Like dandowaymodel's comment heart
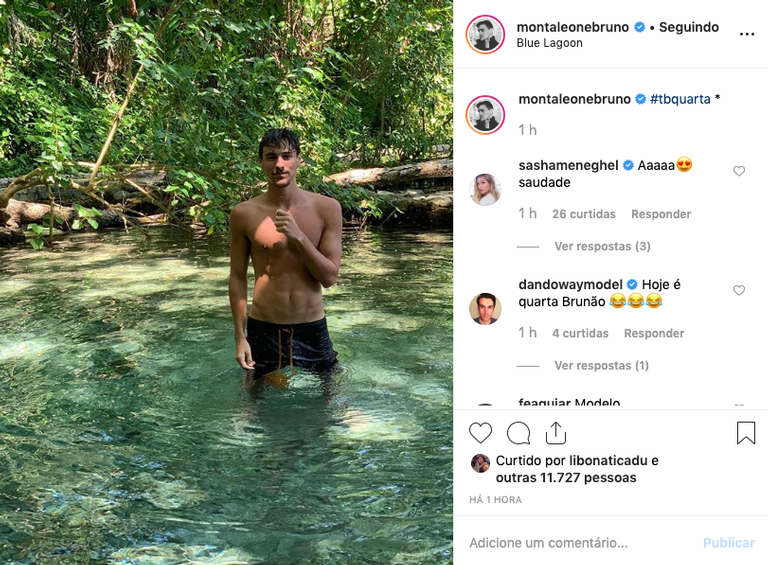 [739, 290]
